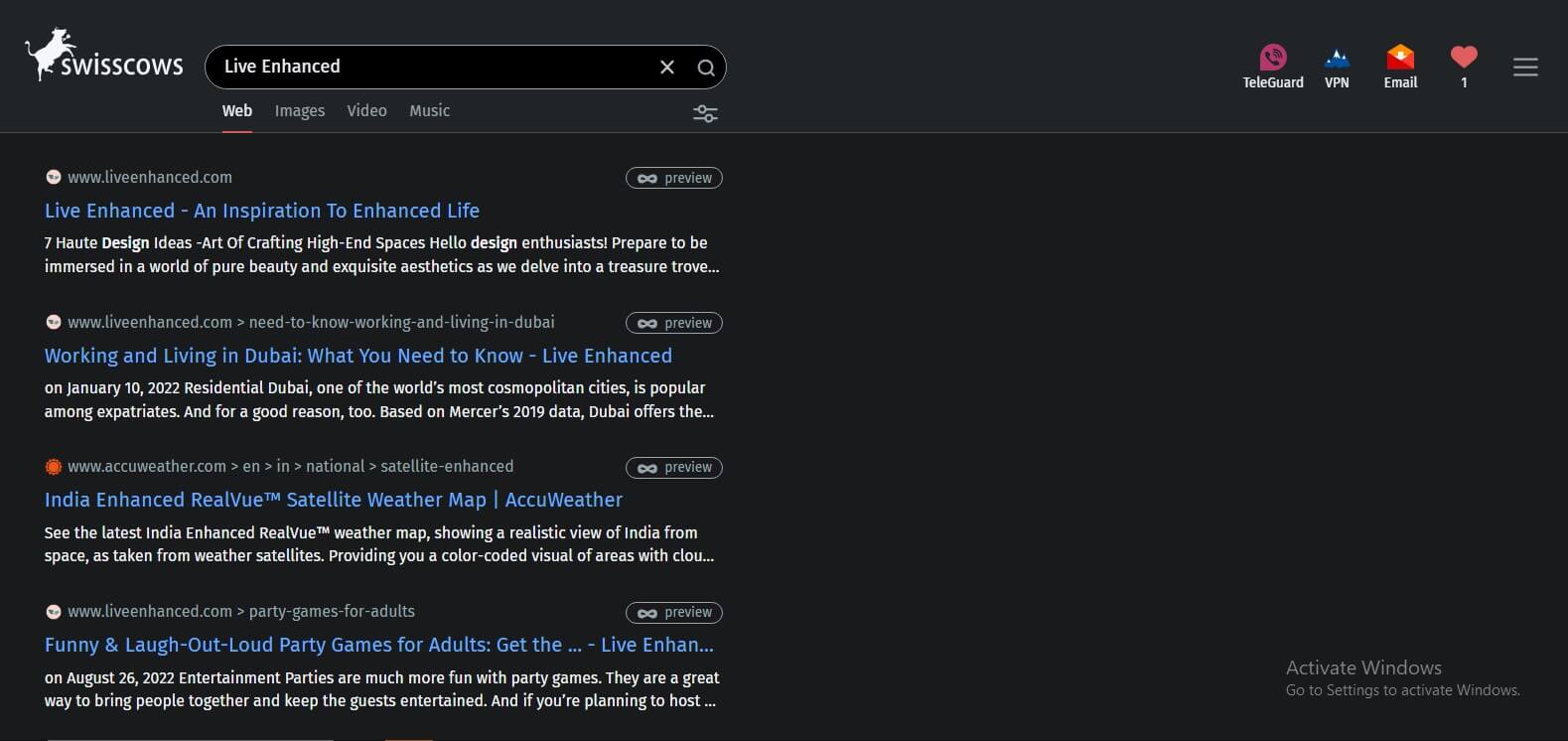Open search filter settings sliders icon
This screenshot has height=741, width=1568.
pyautogui.click(x=705, y=113)
